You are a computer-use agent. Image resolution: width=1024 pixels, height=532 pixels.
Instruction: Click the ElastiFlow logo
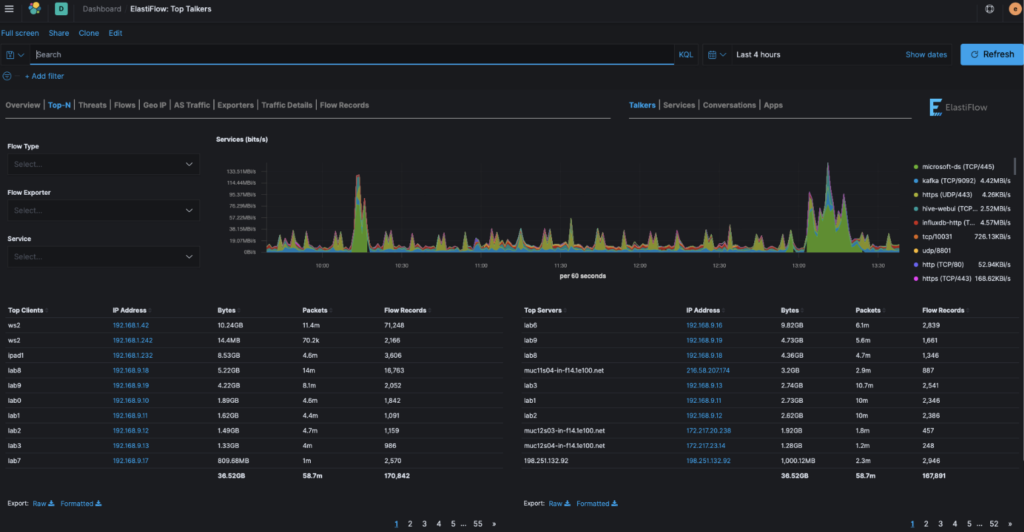click(x=958, y=107)
